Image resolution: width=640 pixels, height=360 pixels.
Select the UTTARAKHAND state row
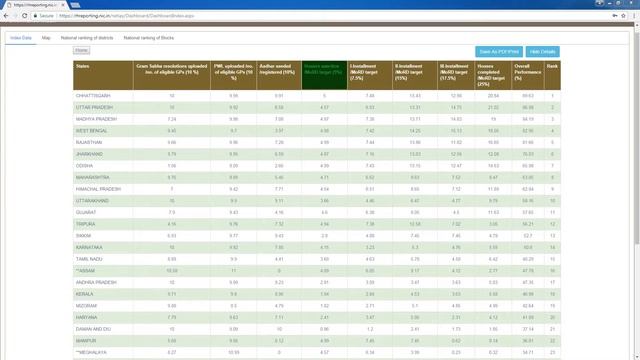(x=317, y=201)
